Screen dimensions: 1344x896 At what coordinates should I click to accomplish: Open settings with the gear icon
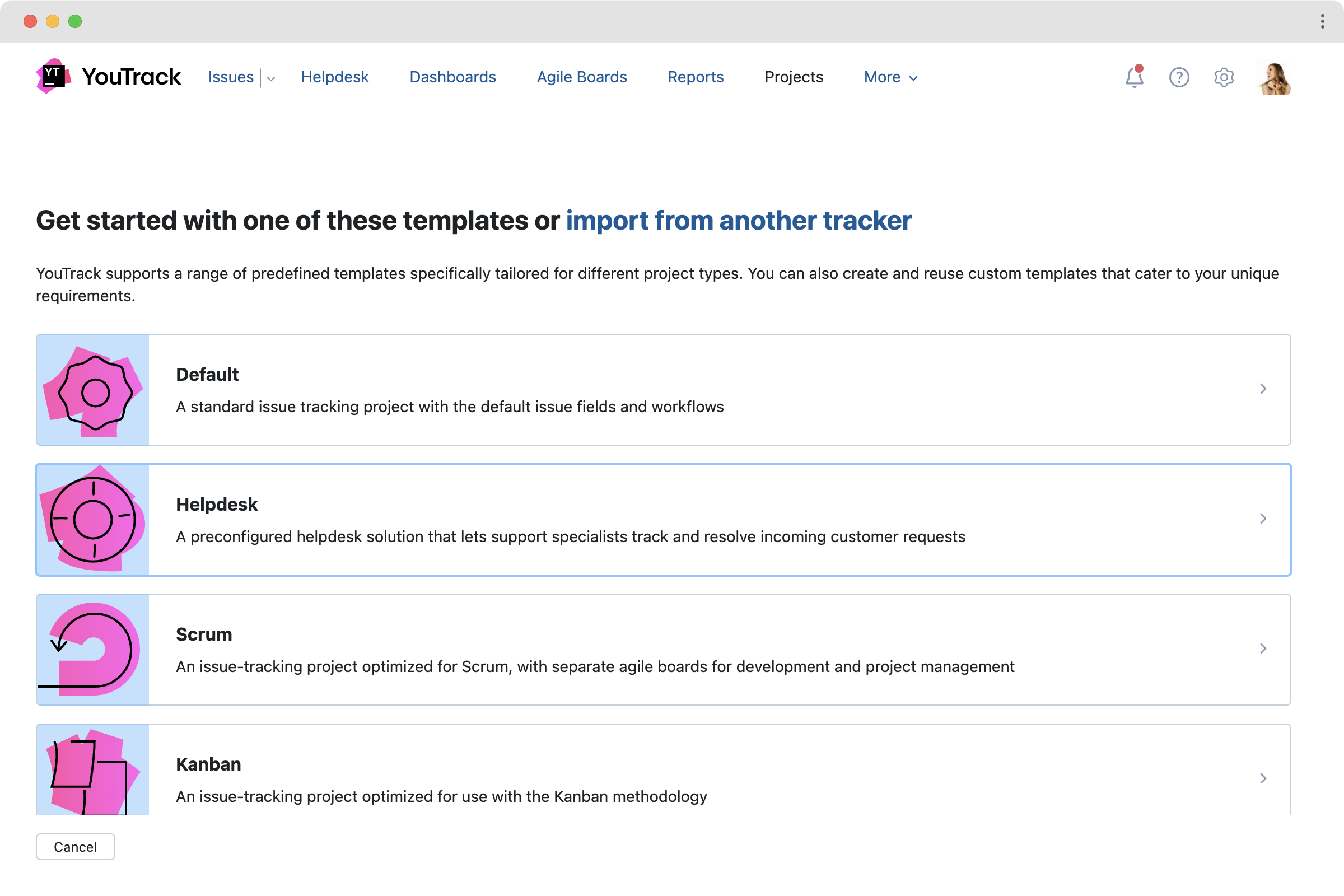(x=1224, y=77)
